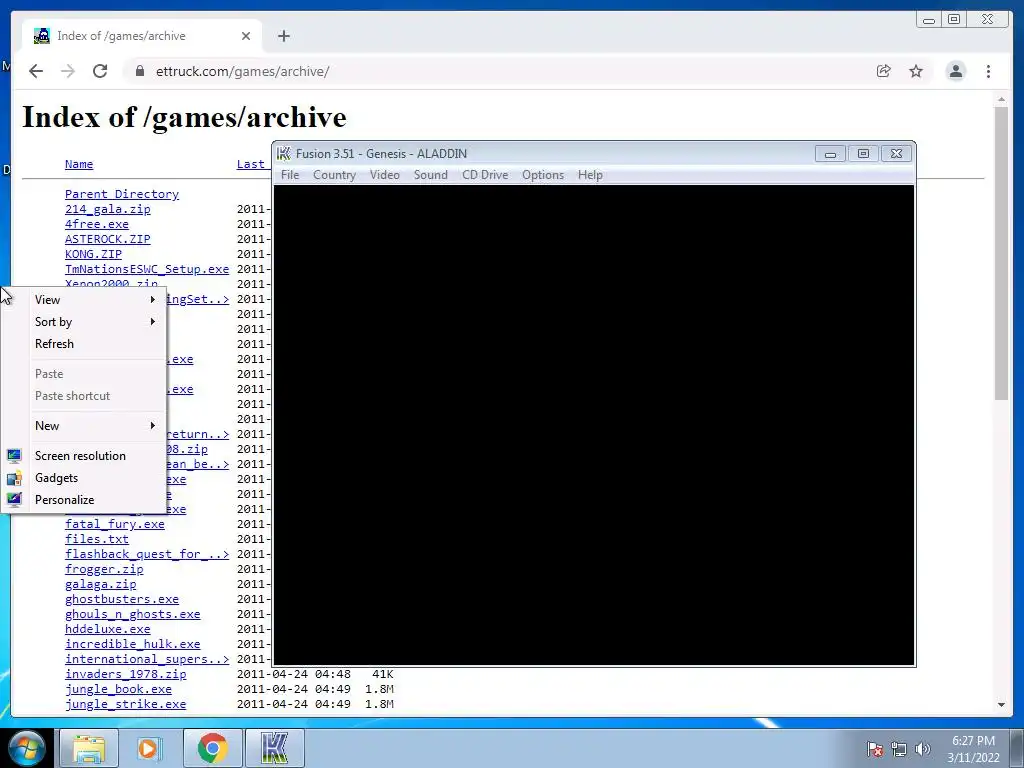Open jungle_strike.exe link
Image resolution: width=1024 pixels, height=768 pixels.
coord(125,704)
